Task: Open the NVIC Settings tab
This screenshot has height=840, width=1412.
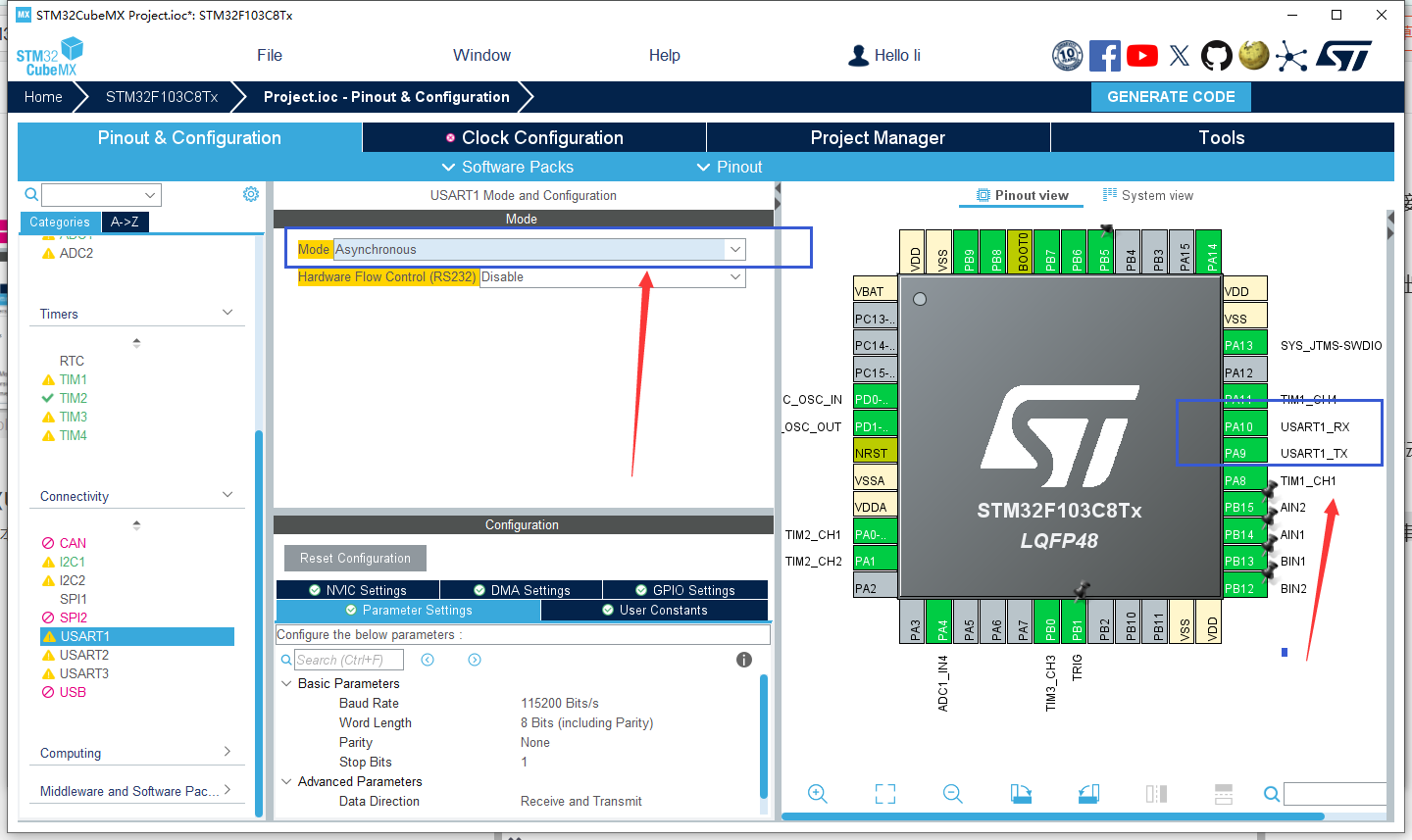Action: click(358, 590)
